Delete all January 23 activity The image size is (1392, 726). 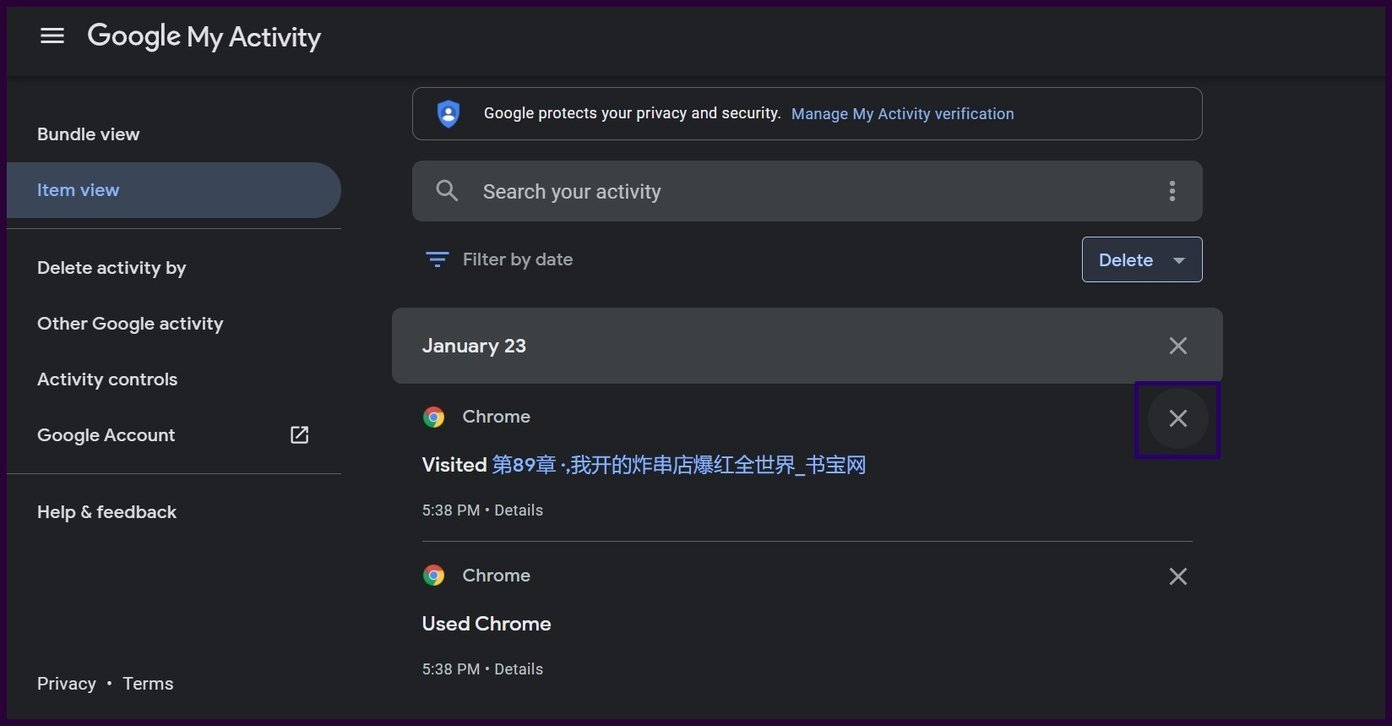pyautogui.click(x=1178, y=346)
